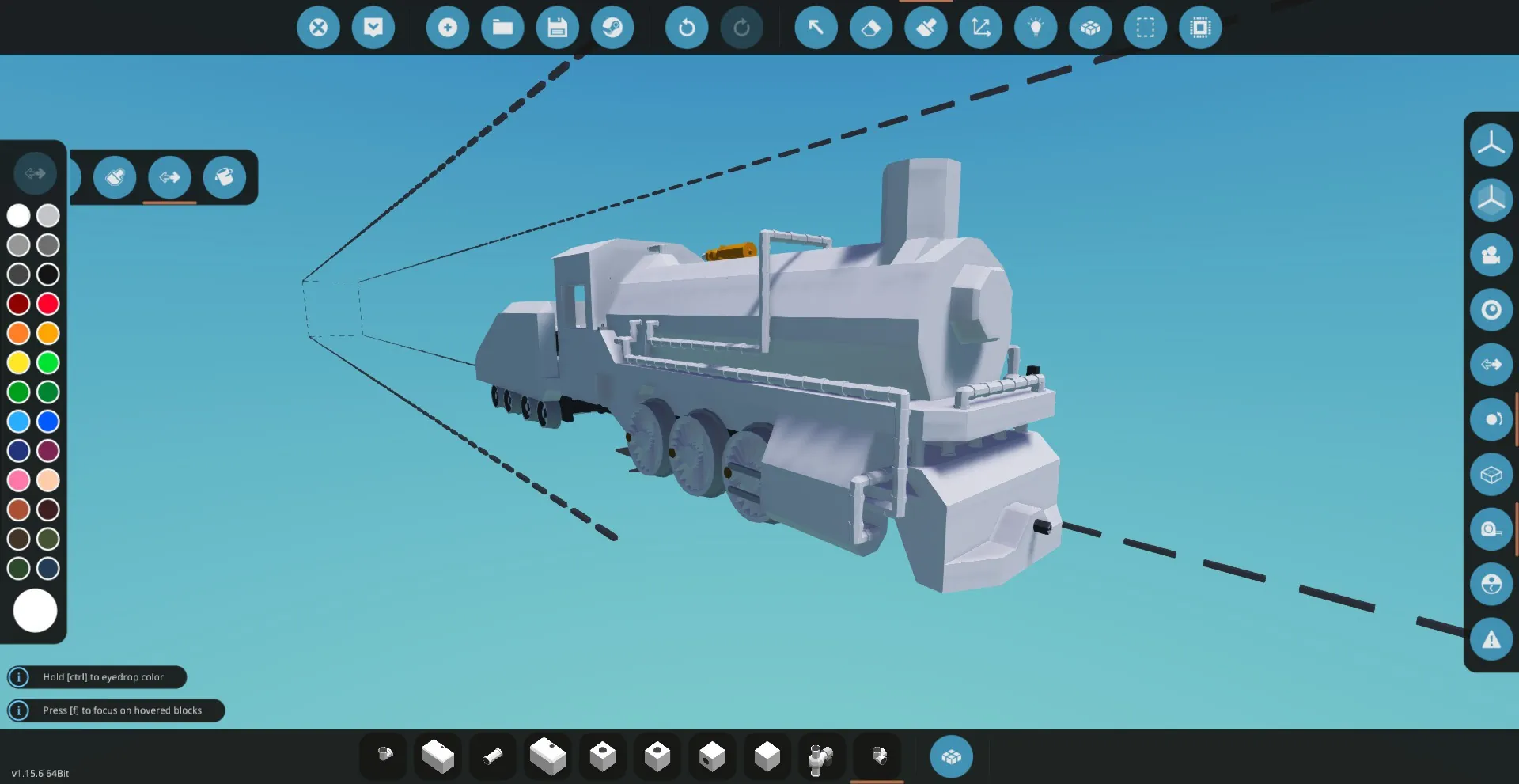Toggle the mirror arrows mode in paint panel

tap(169, 177)
